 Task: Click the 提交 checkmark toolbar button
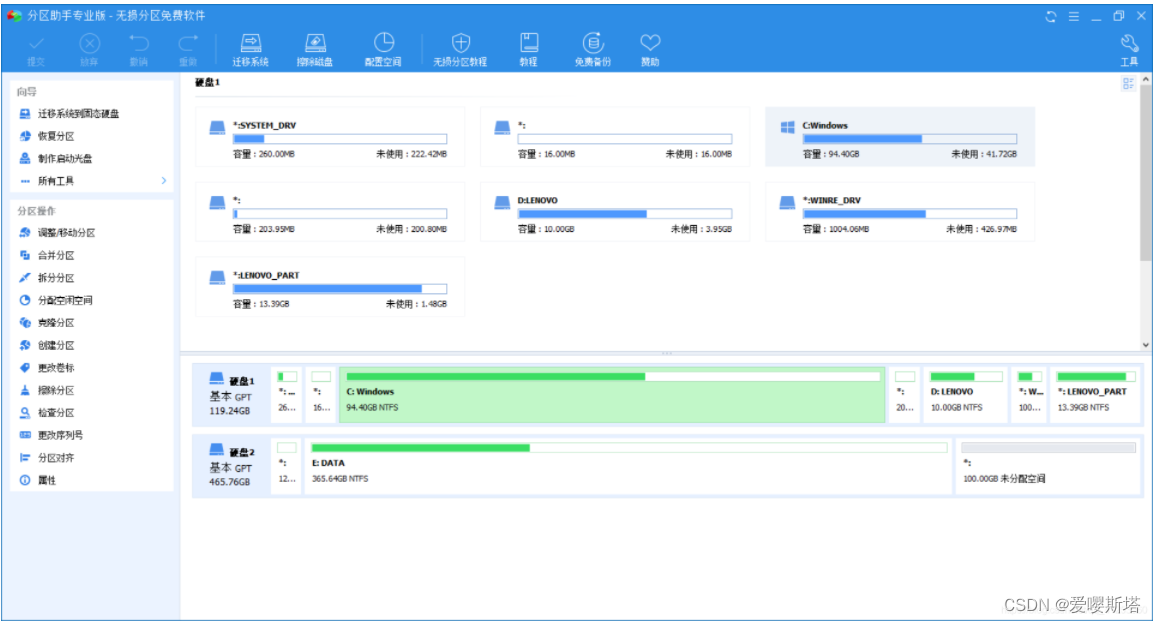(36, 50)
